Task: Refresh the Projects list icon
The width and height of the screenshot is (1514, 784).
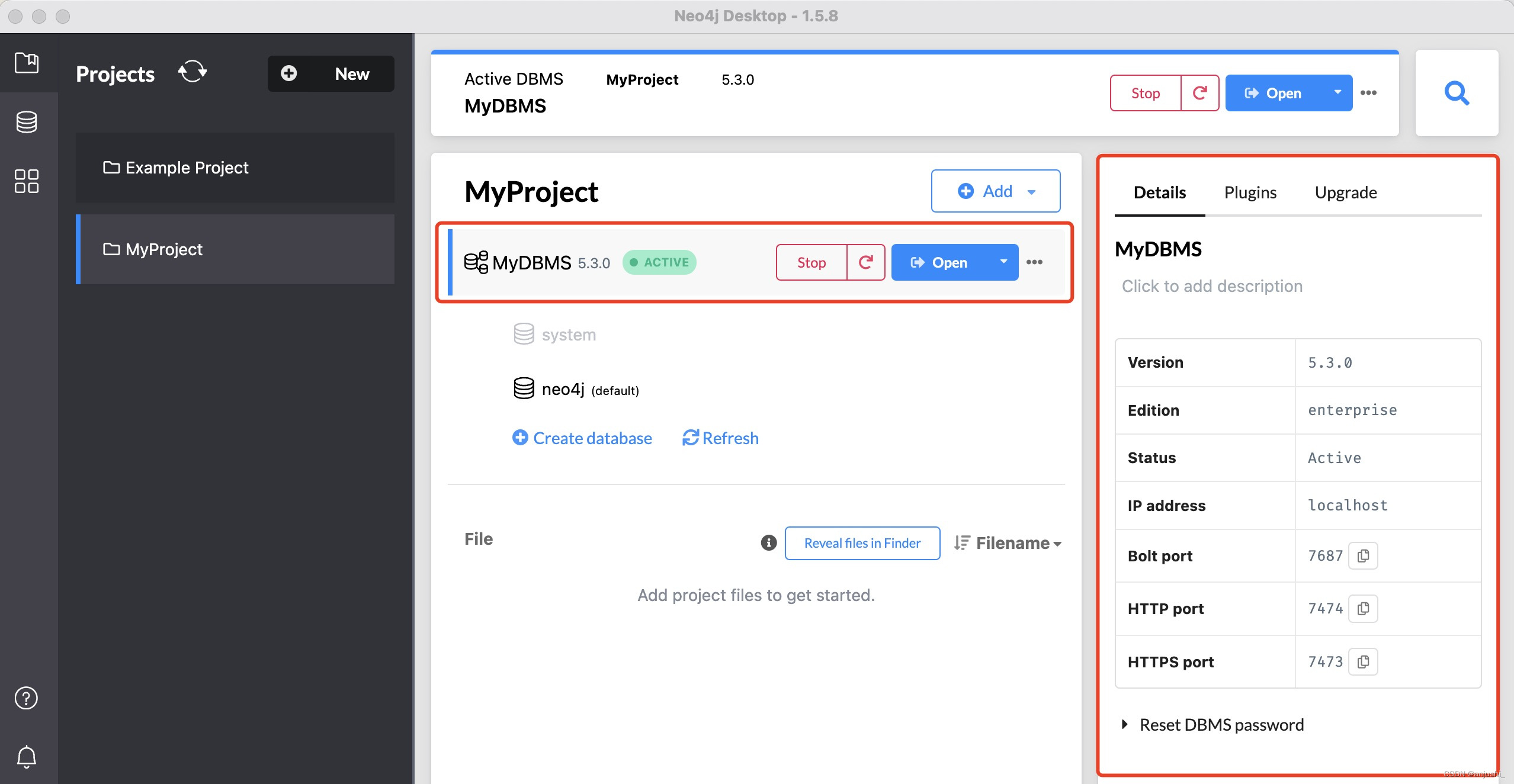Action: (192, 72)
